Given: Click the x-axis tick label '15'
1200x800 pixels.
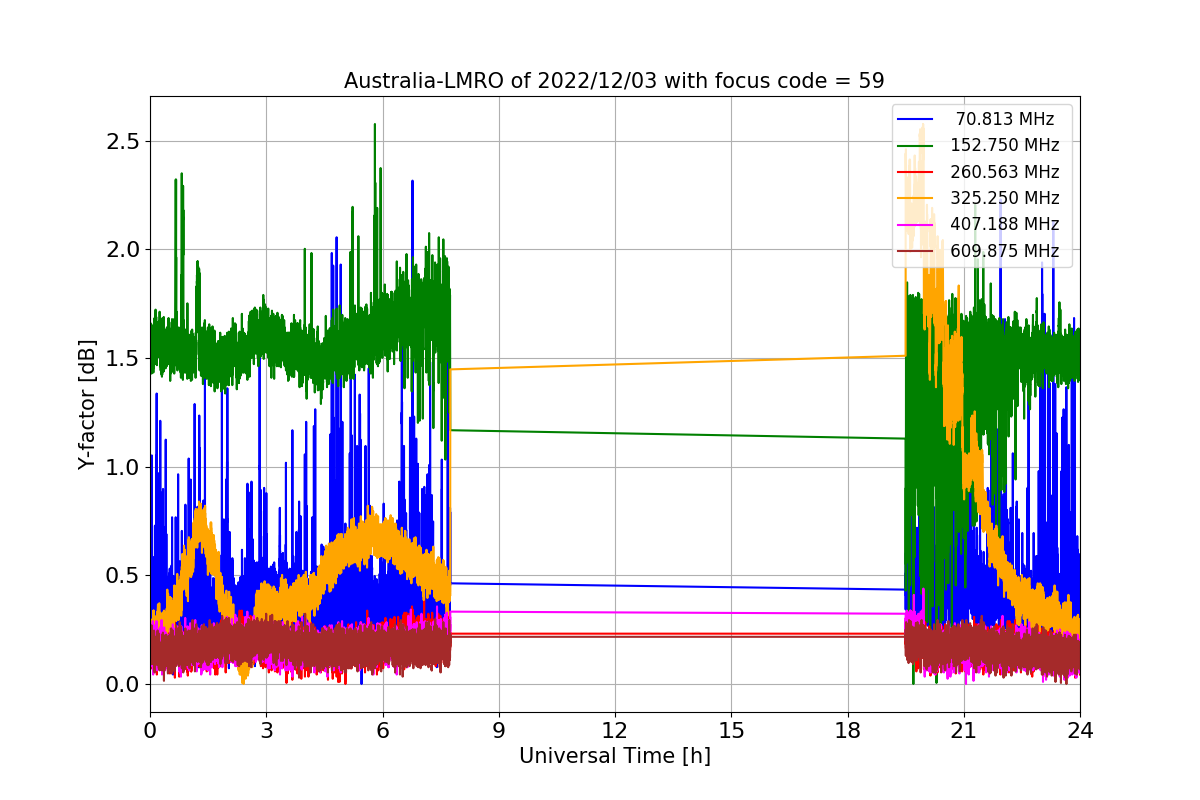Looking at the screenshot, I should (x=731, y=730).
